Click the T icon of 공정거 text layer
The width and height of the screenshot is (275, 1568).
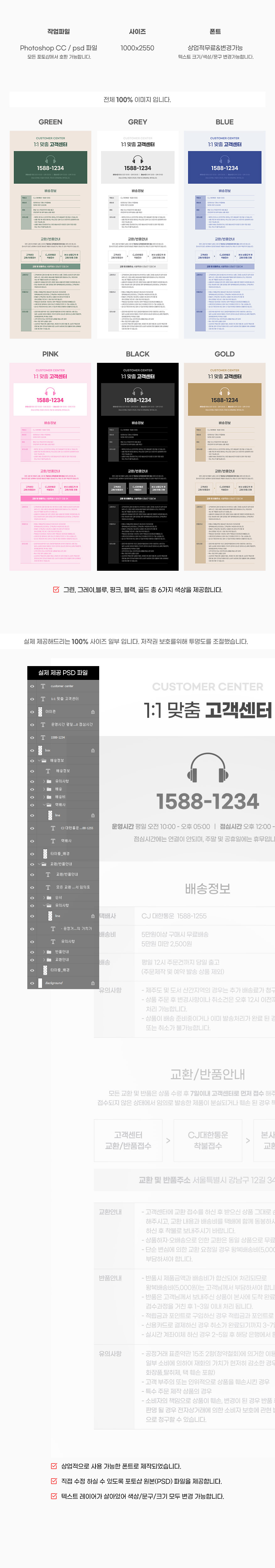point(52,928)
